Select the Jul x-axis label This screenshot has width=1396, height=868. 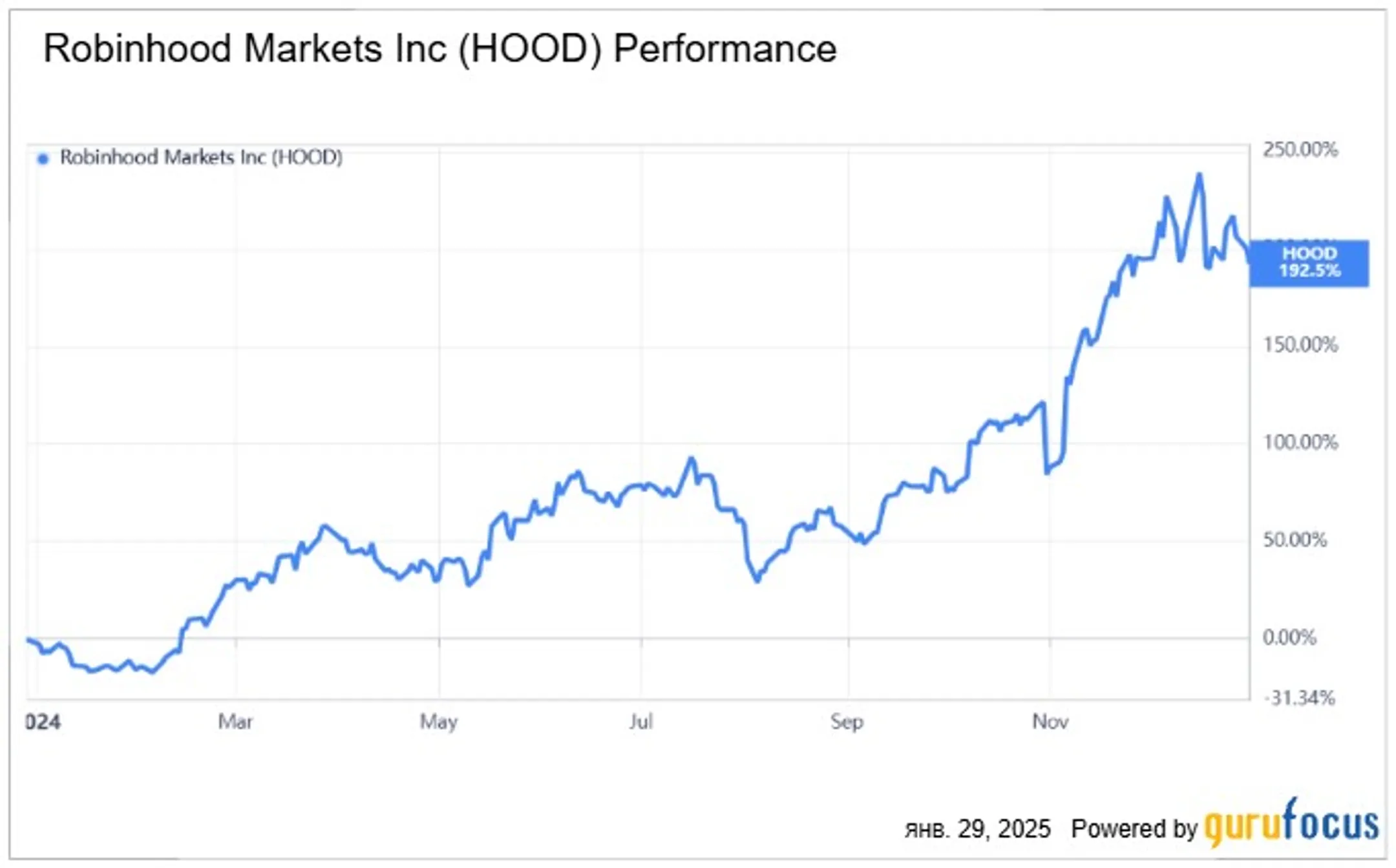tap(641, 721)
